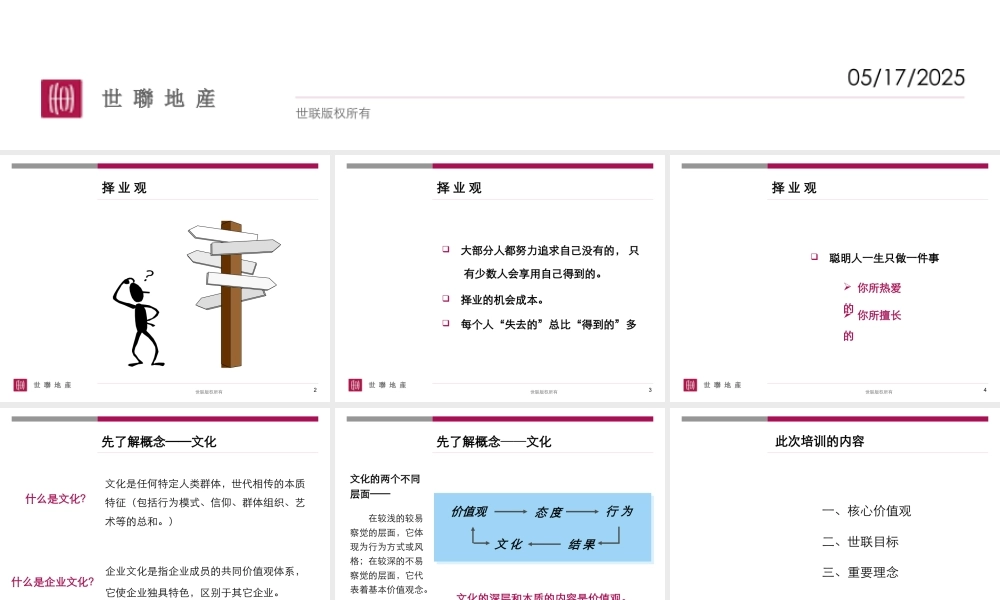The height and width of the screenshot is (600, 1000).
Task: Click the arrow between 态度 and 行为
Action: point(582,511)
